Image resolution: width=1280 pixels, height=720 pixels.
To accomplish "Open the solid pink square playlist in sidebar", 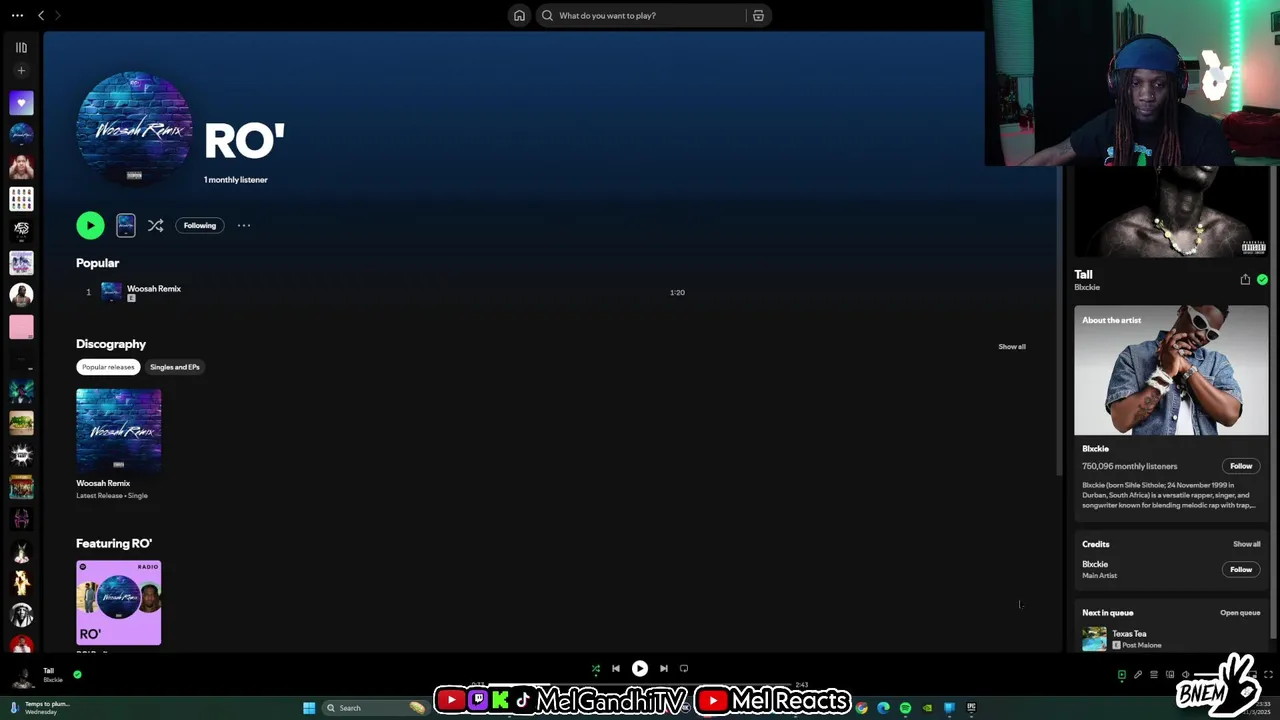I will click(x=21, y=327).
